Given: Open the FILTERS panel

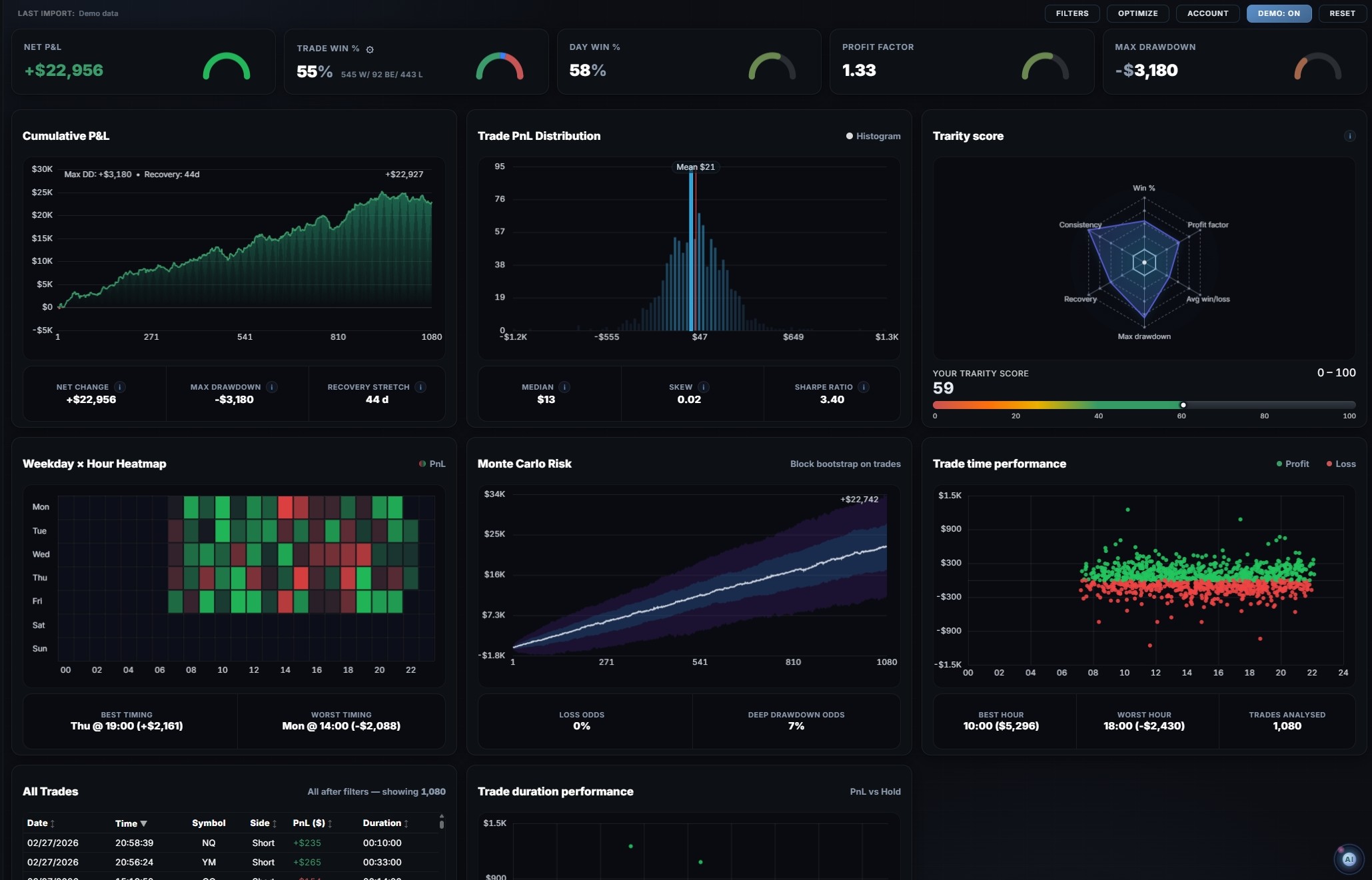Looking at the screenshot, I should 1071,13.
